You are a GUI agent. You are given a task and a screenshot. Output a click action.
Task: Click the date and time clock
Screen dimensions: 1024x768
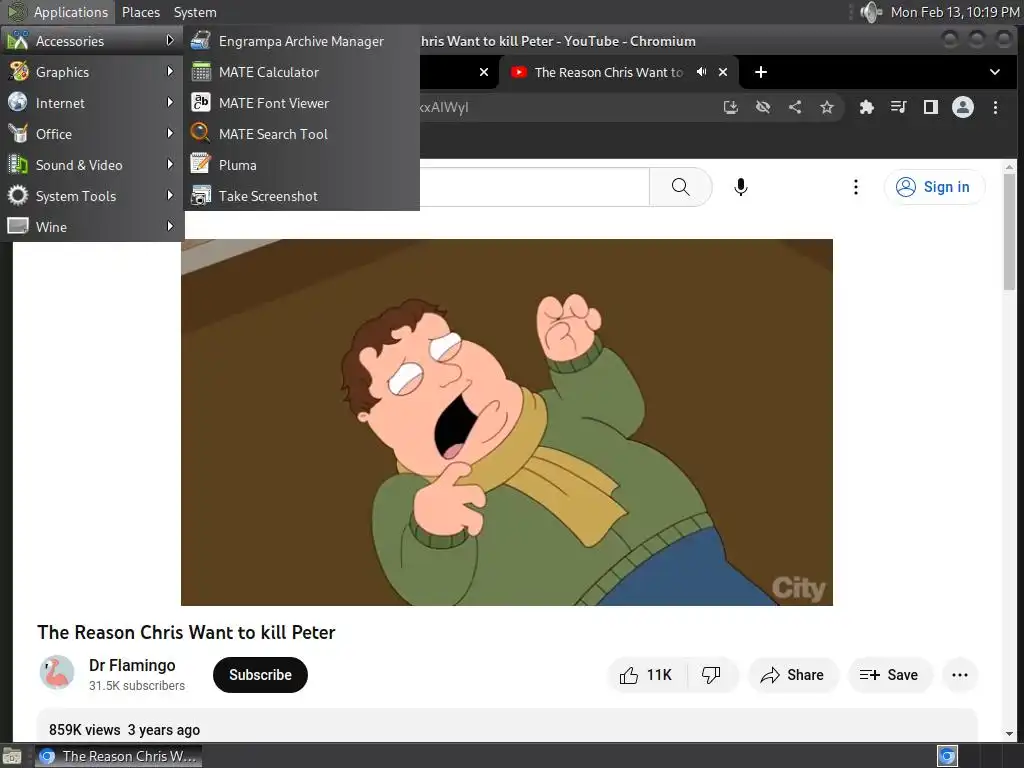[954, 12]
